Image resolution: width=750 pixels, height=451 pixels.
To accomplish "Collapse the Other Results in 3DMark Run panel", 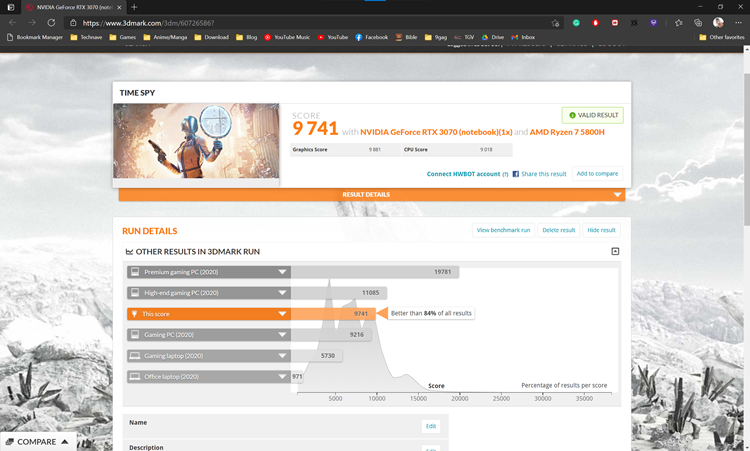I will (615, 252).
